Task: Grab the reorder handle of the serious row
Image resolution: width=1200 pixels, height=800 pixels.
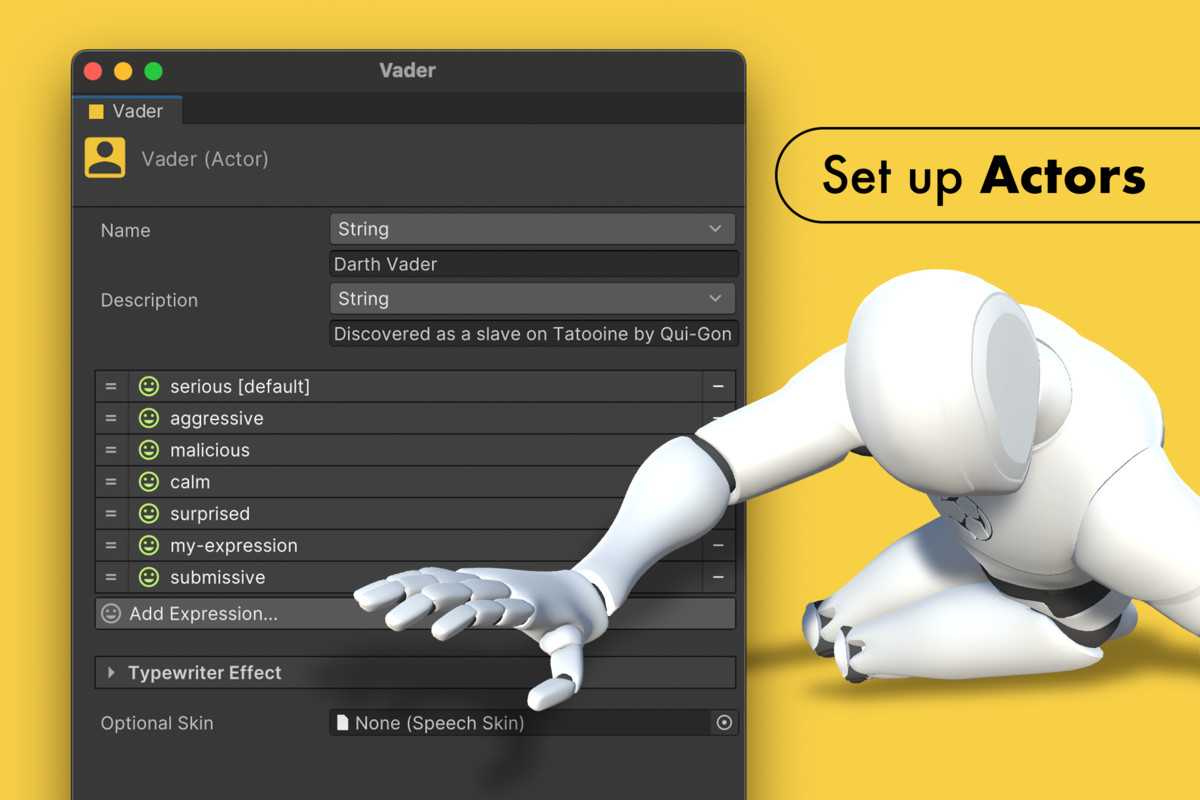Action: [x=111, y=386]
